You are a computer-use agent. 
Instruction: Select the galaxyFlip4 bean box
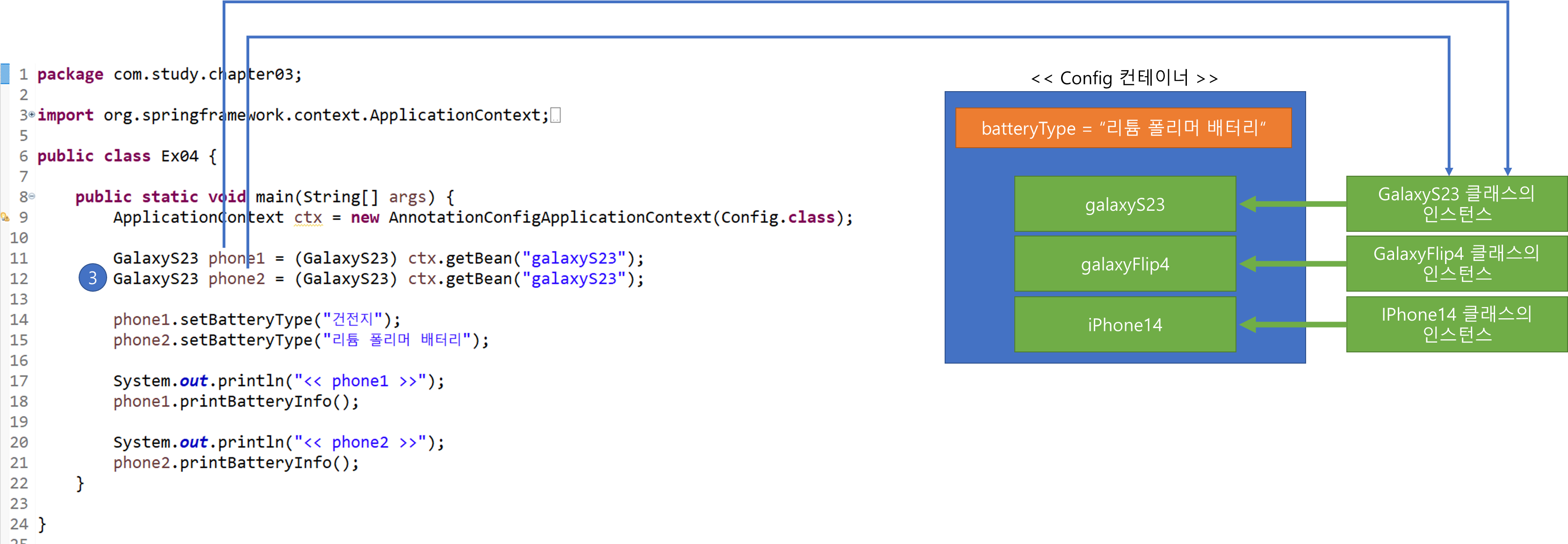click(1125, 264)
